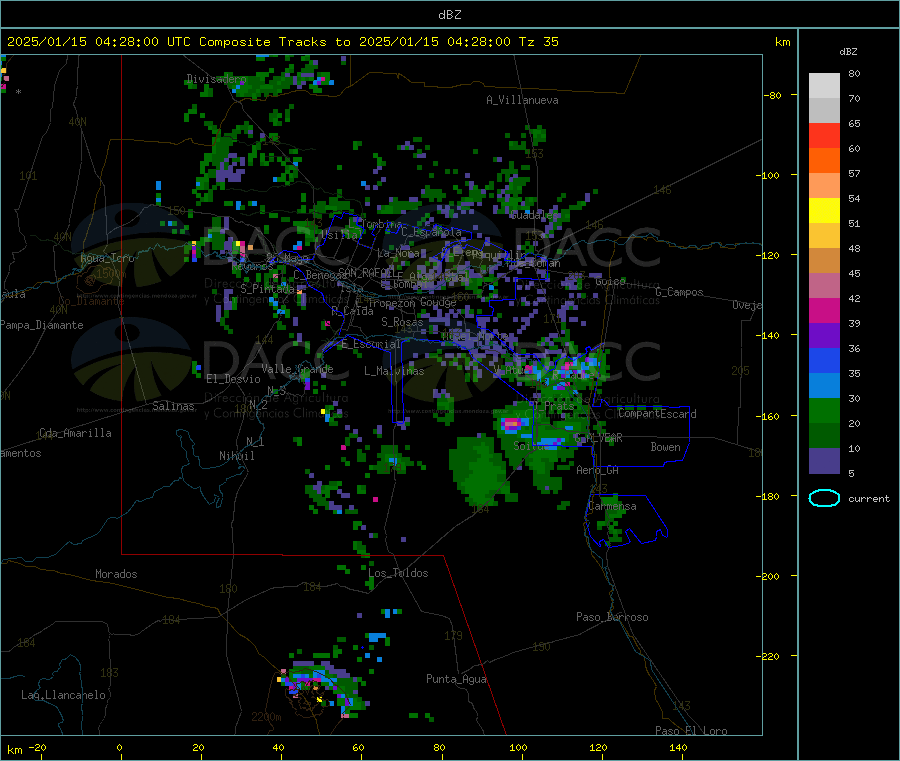The width and height of the screenshot is (900, 761).
Task: Click the Lag.Llancanelo label
Action: tap(63, 695)
